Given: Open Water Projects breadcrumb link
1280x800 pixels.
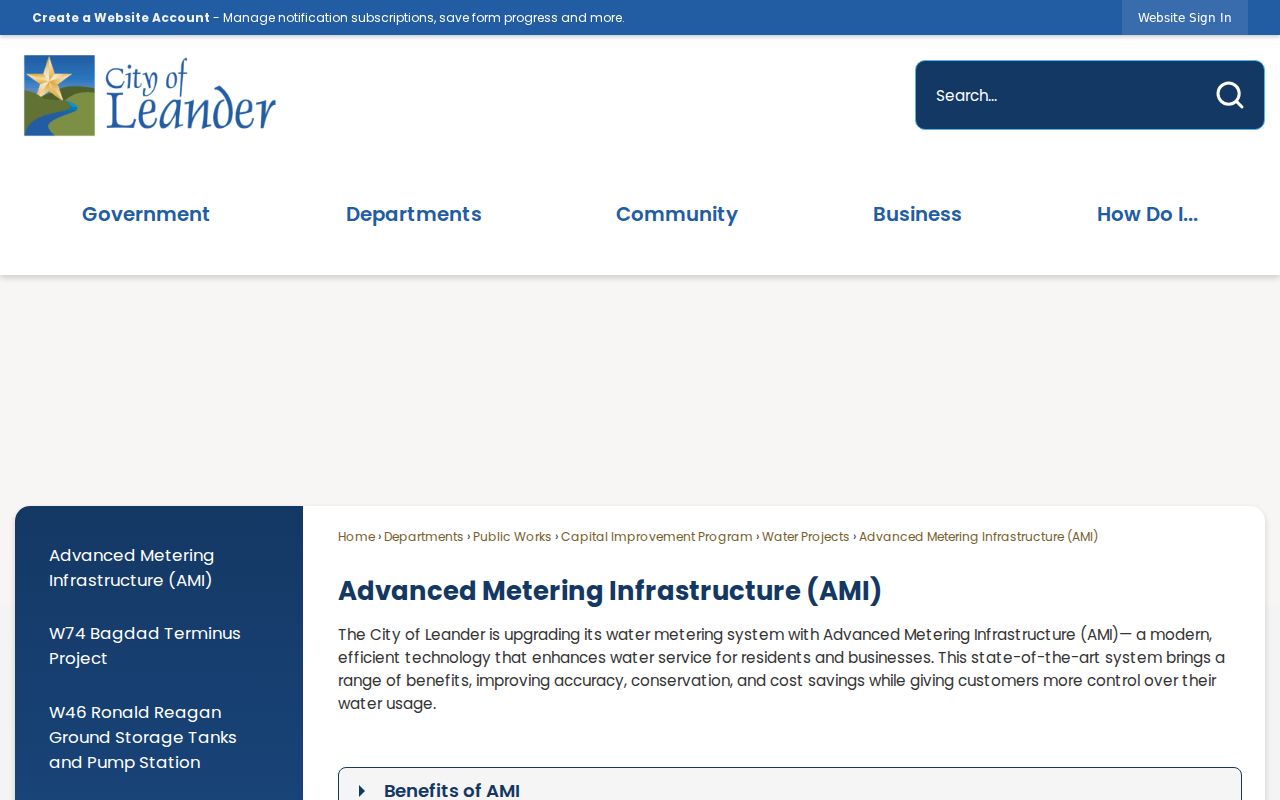Looking at the screenshot, I should 806,537.
